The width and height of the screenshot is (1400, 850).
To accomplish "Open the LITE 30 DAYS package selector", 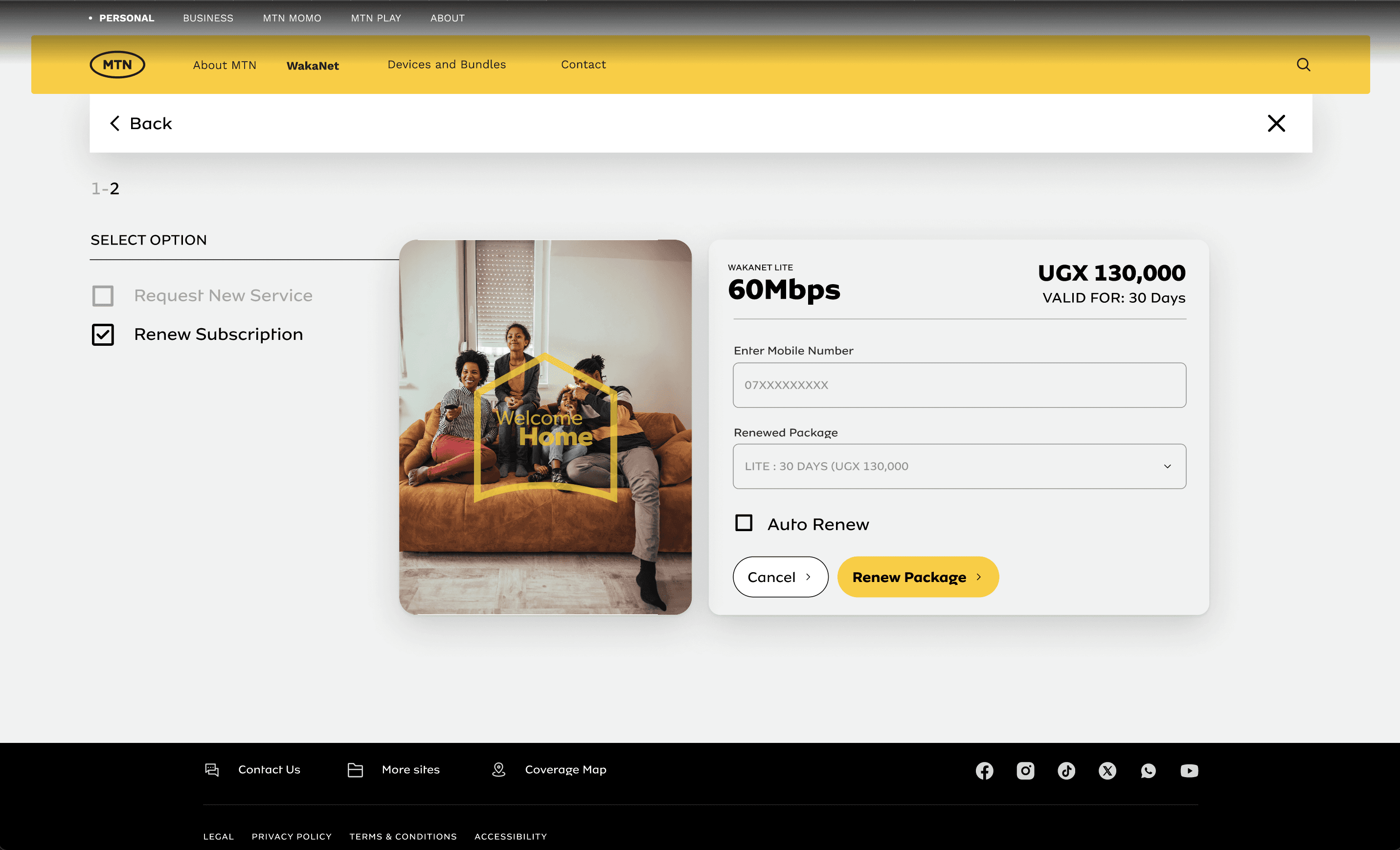I will 959,466.
